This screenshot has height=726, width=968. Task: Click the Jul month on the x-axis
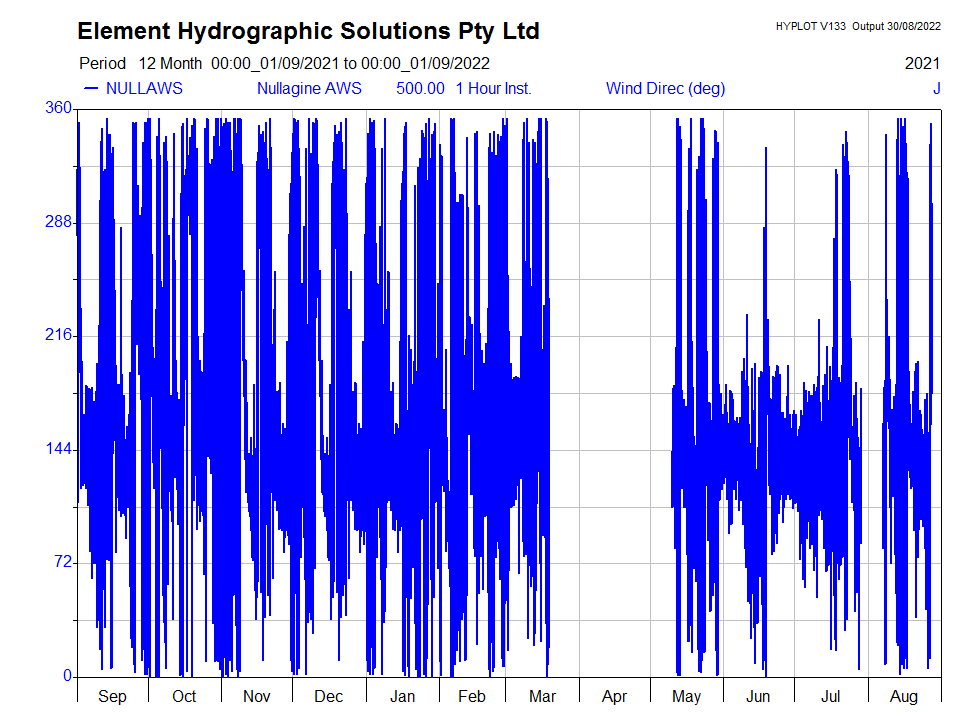click(x=831, y=697)
